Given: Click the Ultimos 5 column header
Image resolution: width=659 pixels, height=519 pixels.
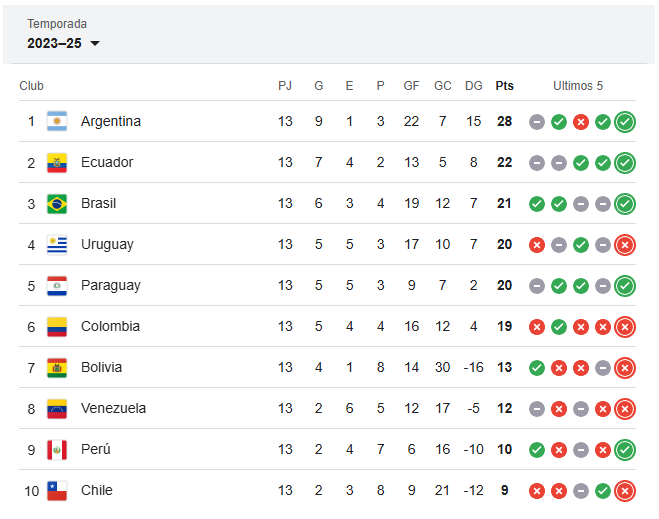Looking at the screenshot, I should pyautogui.click(x=580, y=86).
